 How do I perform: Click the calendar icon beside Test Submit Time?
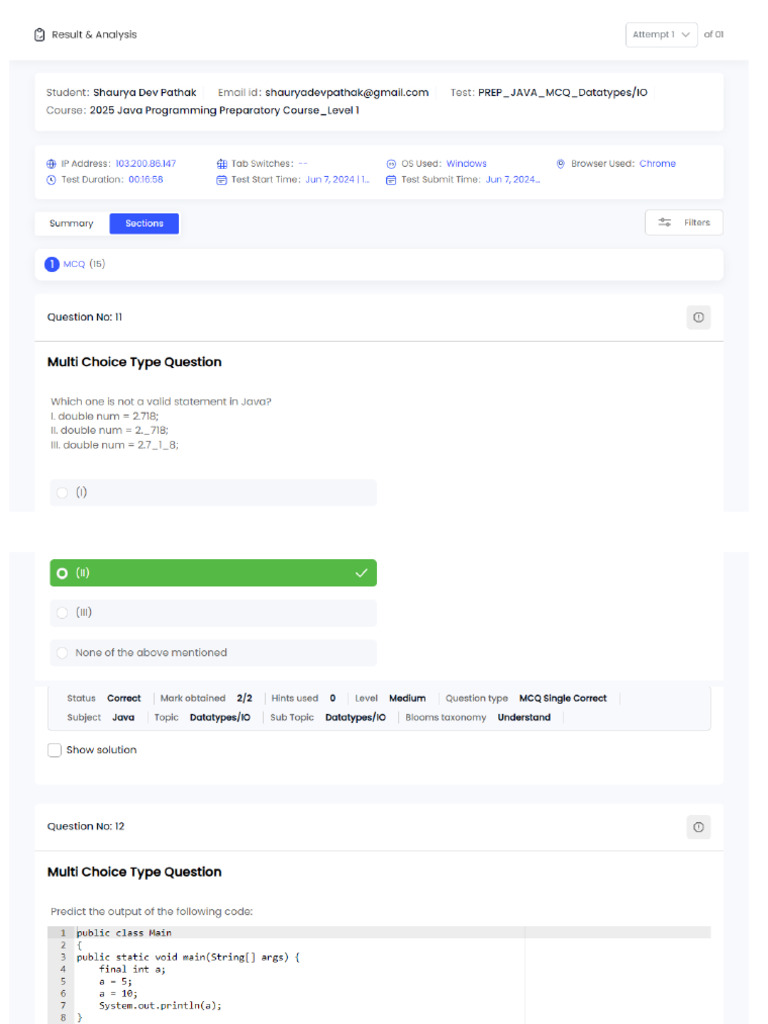point(391,180)
